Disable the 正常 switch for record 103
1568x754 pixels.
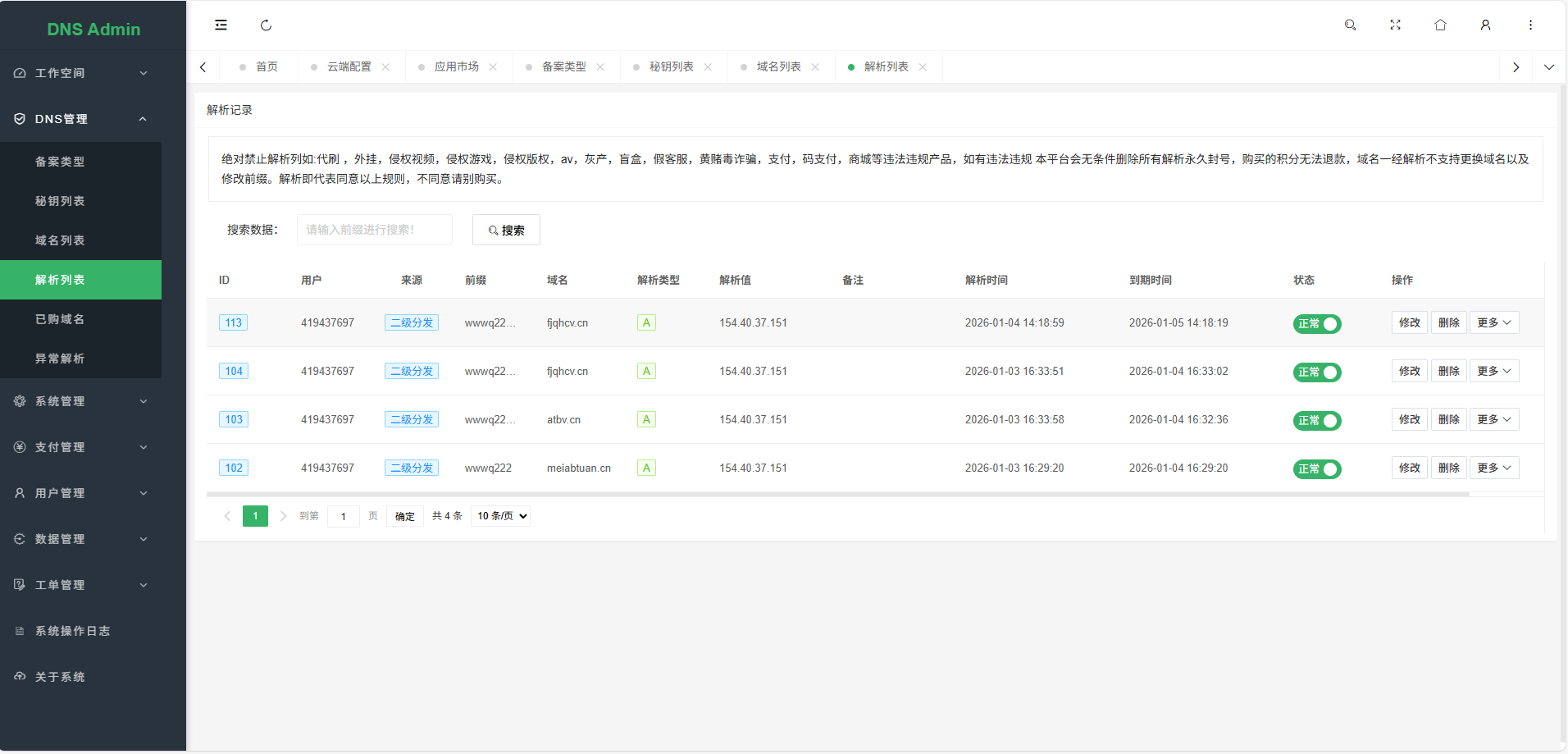click(1317, 421)
